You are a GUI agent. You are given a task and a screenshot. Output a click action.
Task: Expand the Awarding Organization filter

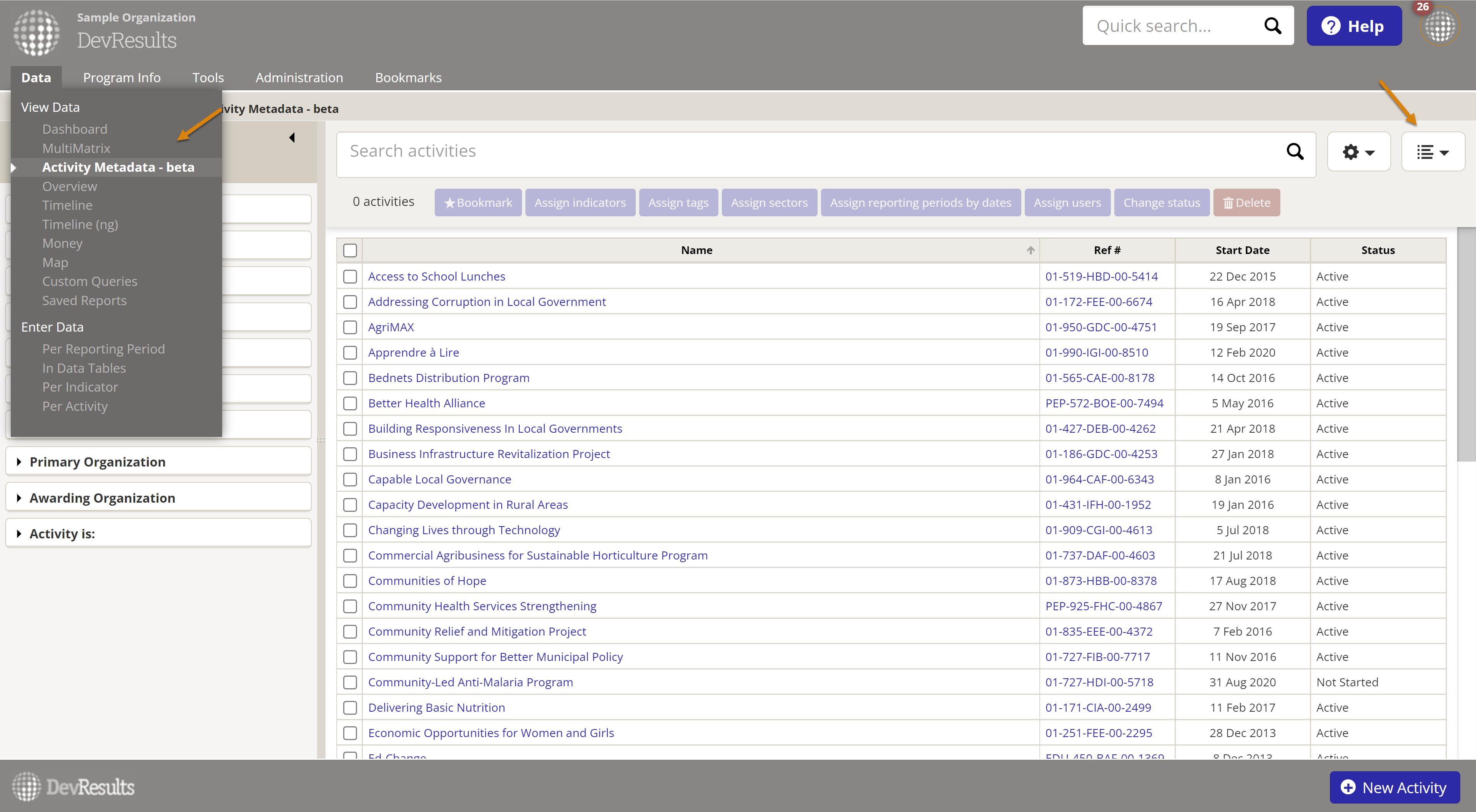[102, 498]
